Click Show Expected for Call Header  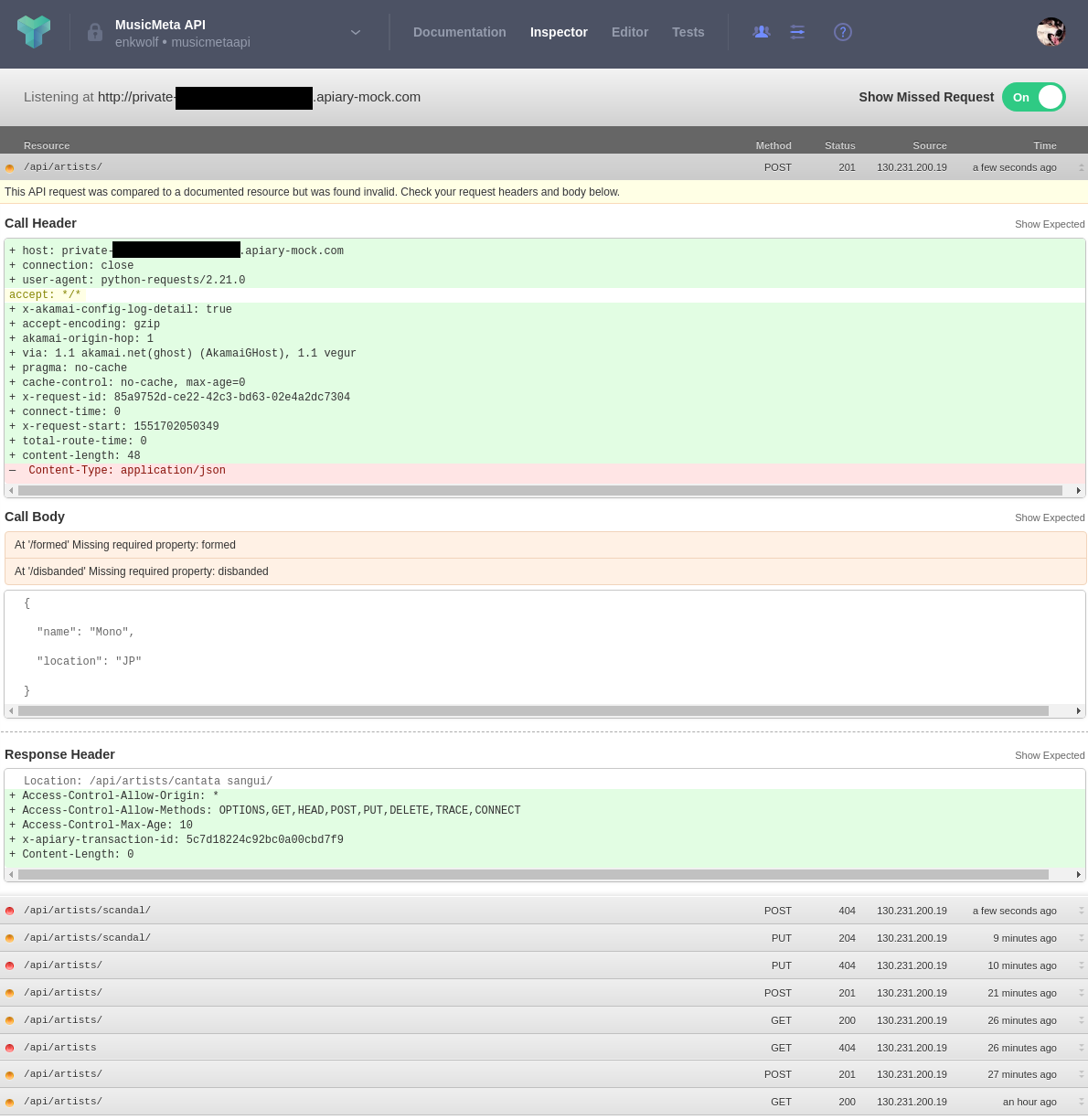pyautogui.click(x=1050, y=224)
